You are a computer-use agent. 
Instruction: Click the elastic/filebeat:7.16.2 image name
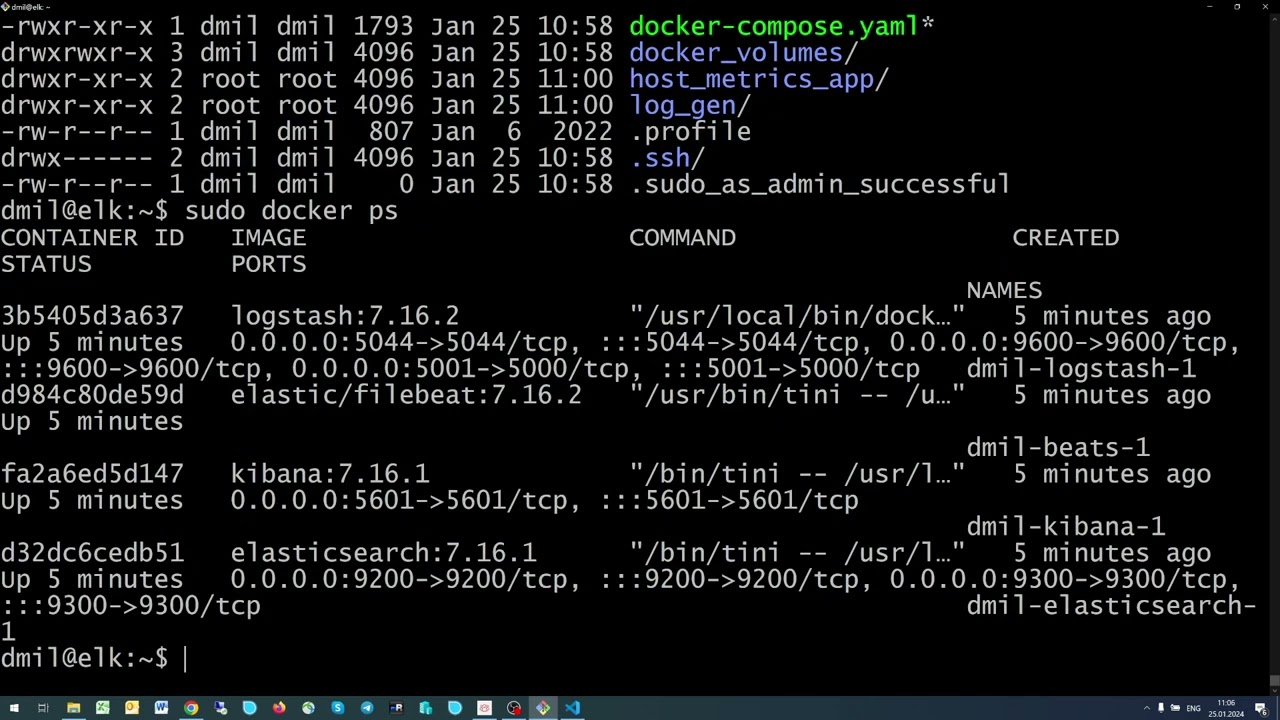[x=406, y=395]
